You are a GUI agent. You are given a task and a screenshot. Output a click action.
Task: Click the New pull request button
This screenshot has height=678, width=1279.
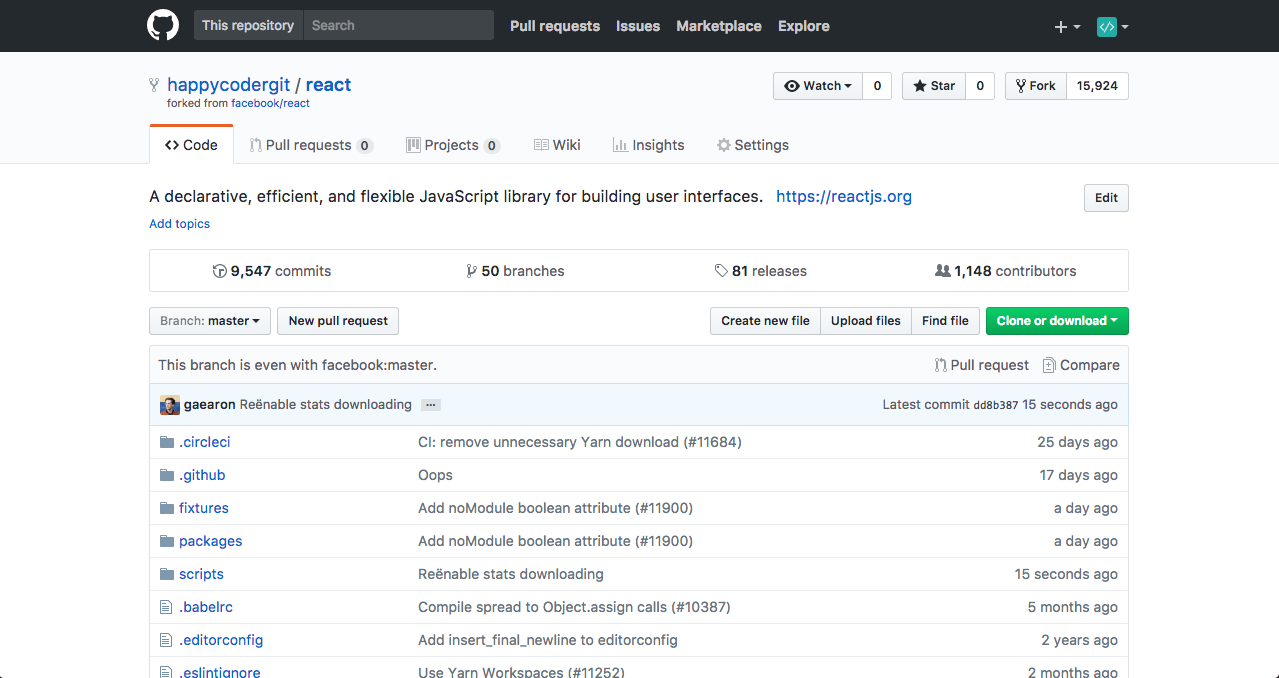(337, 320)
